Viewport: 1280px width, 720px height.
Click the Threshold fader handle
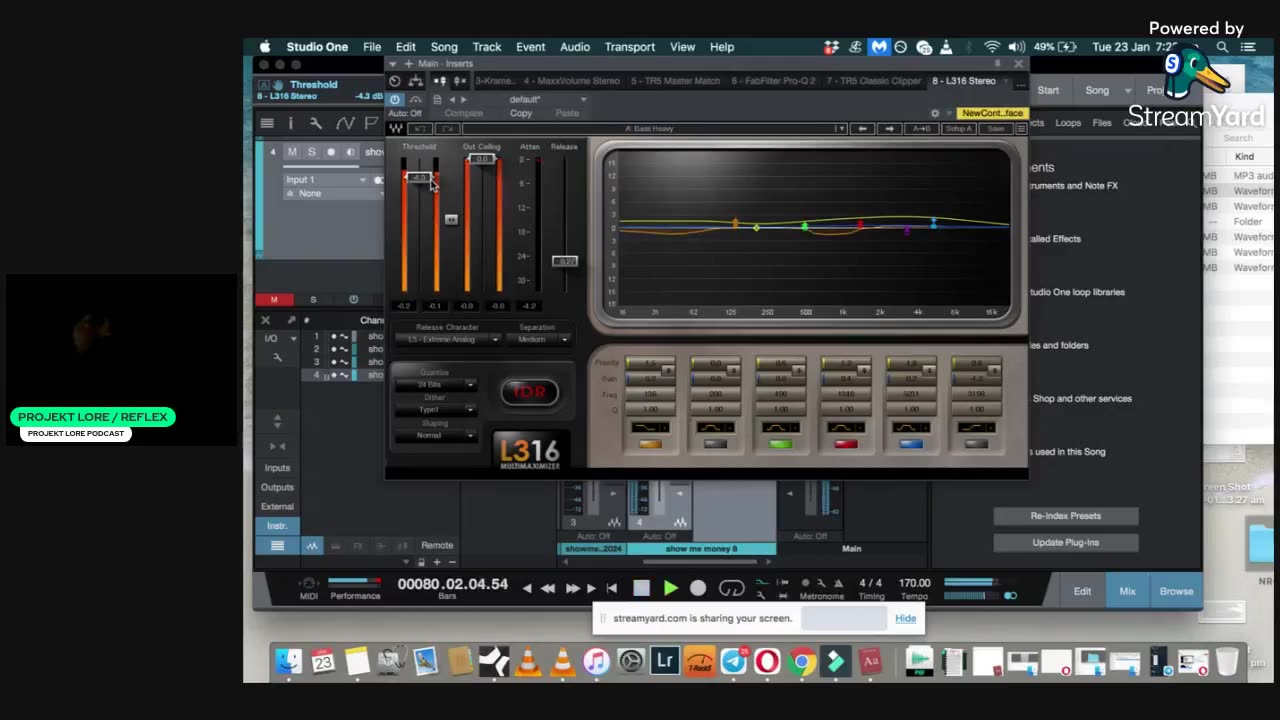click(420, 178)
